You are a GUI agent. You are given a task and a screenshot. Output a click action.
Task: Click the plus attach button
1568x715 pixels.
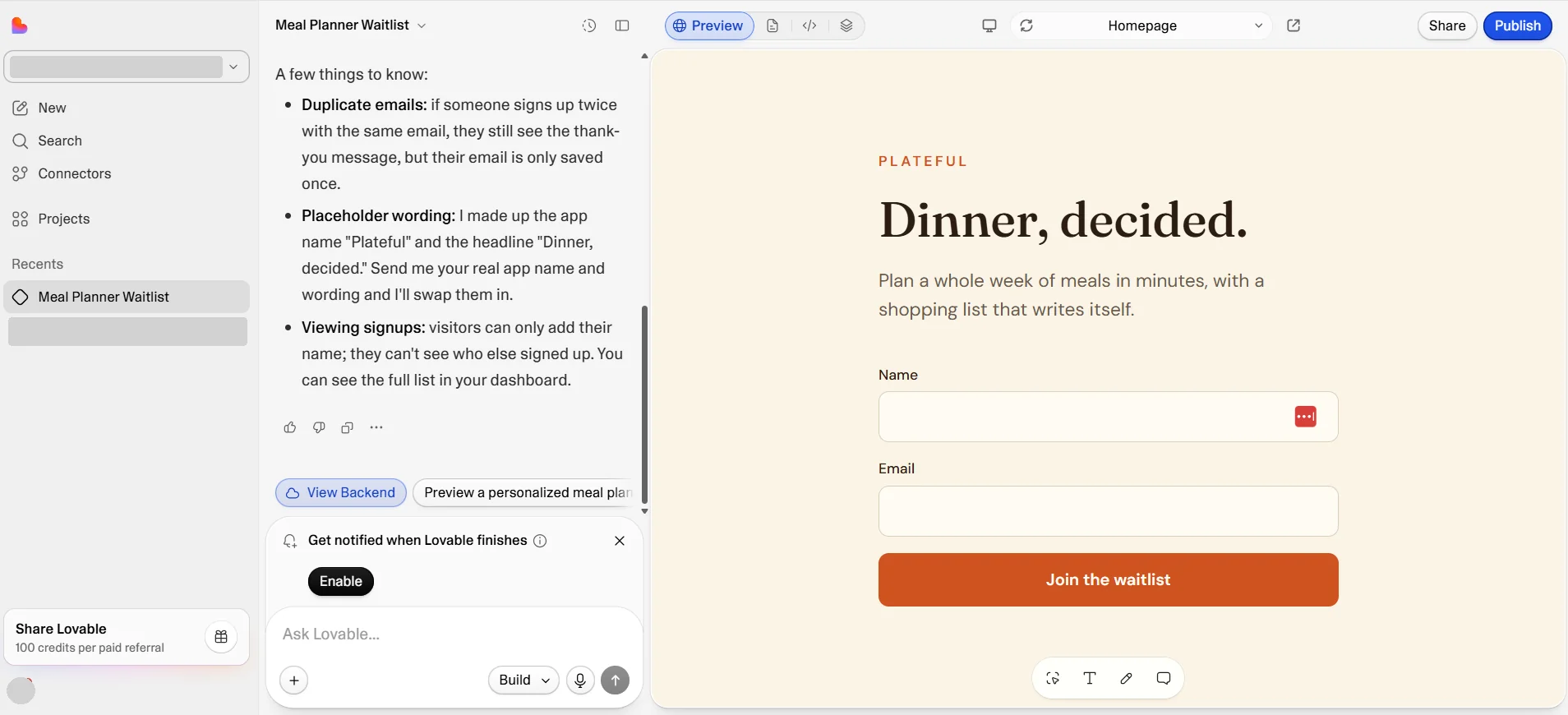(294, 680)
